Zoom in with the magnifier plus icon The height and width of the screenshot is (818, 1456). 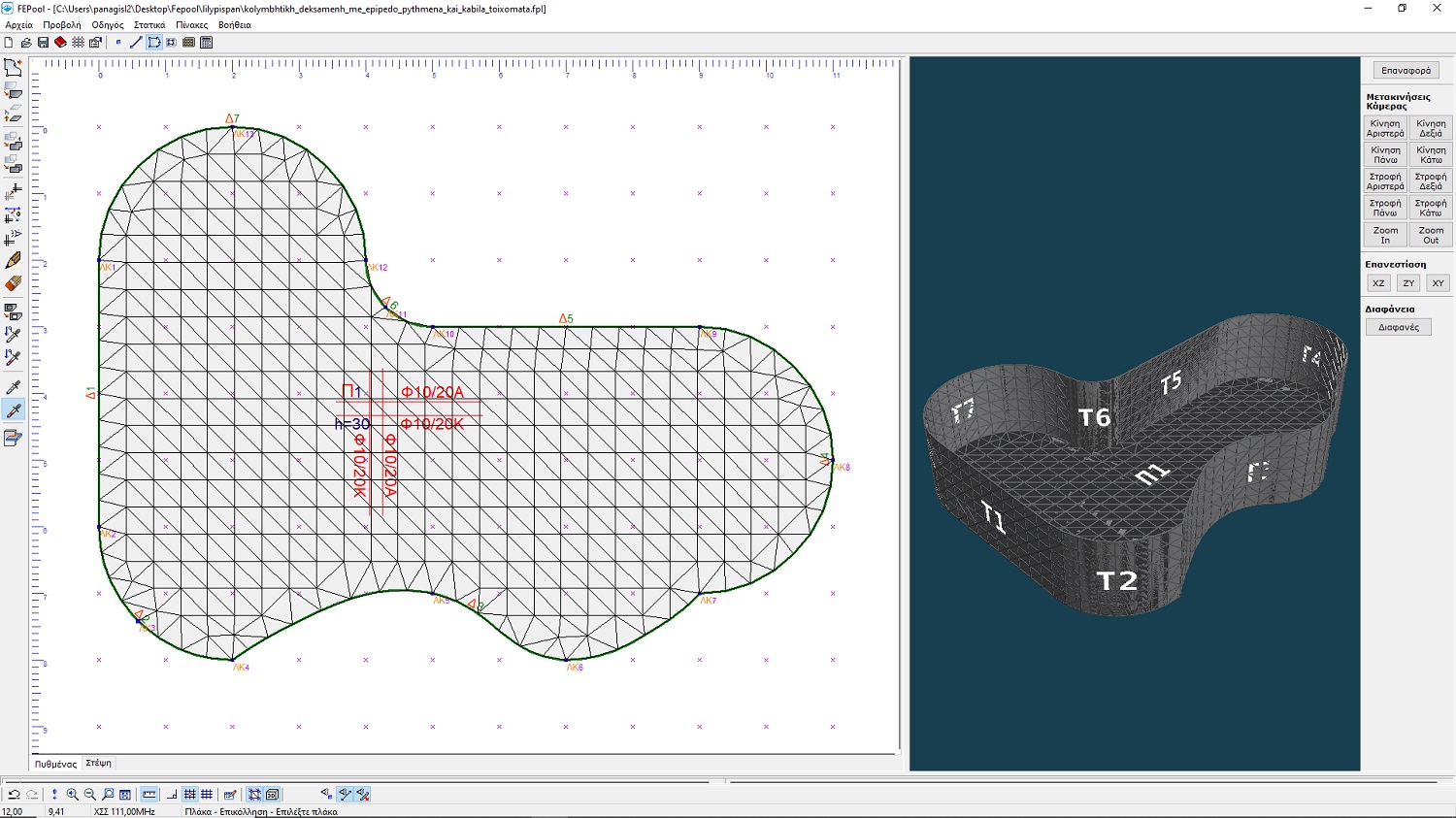pyautogui.click(x=73, y=795)
